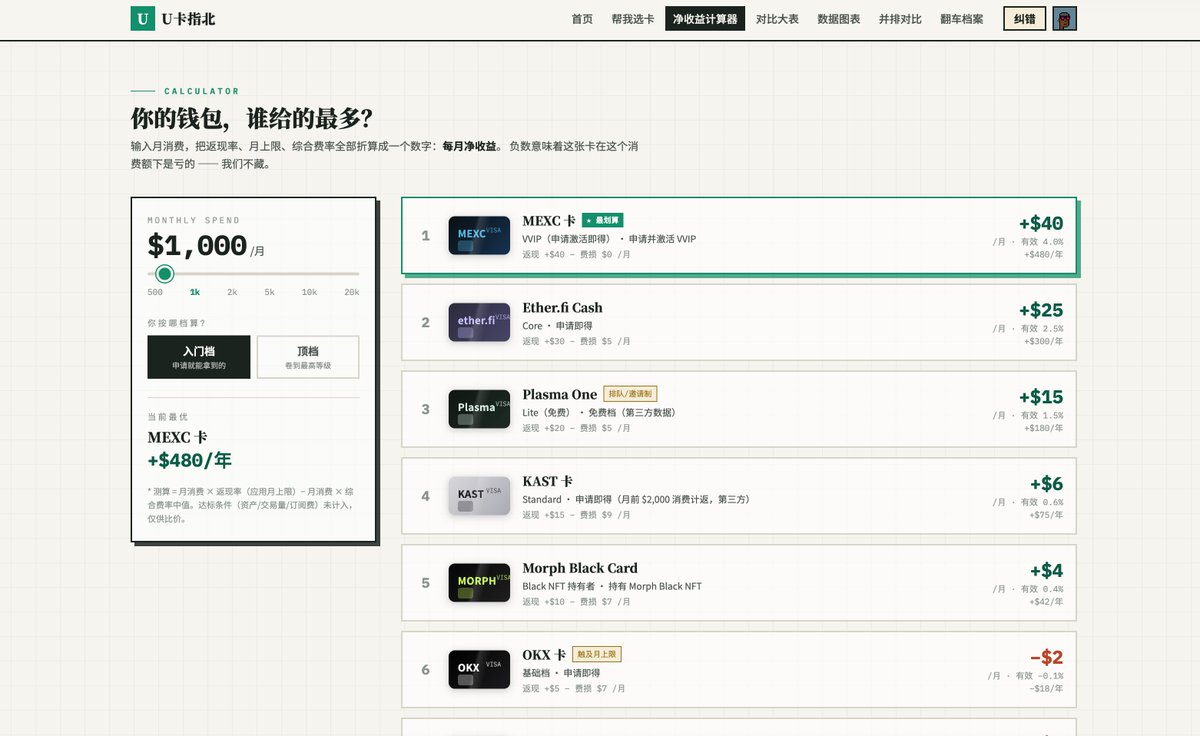
Task: Set slider to the 500 mark
Action: click(155, 292)
